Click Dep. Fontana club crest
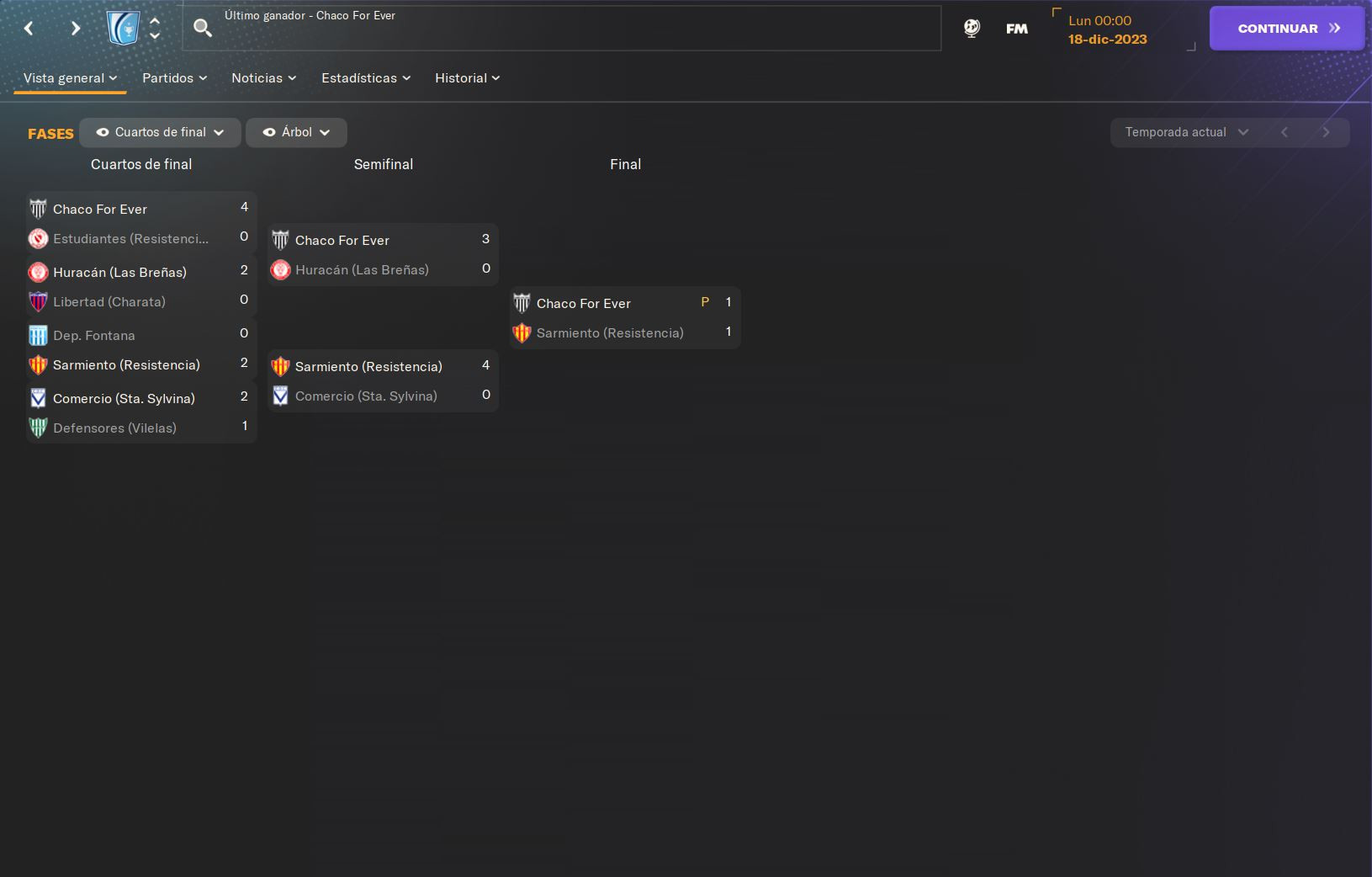The image size is (1372, 877). pyautogui.click(x=38, y=335)
